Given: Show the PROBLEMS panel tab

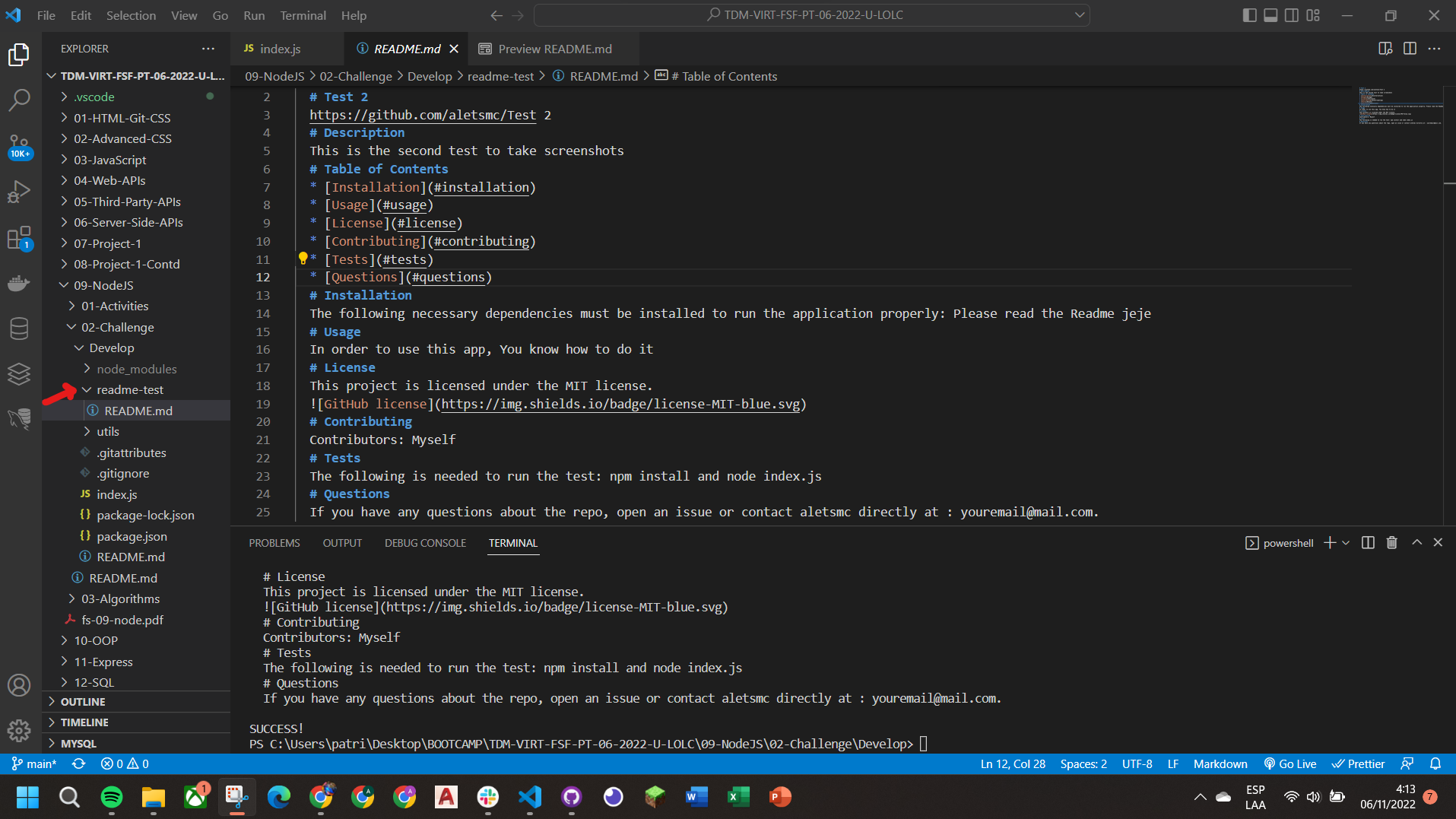Looking at the screenshot, I should pyautogui.click(x=274, y=543).
